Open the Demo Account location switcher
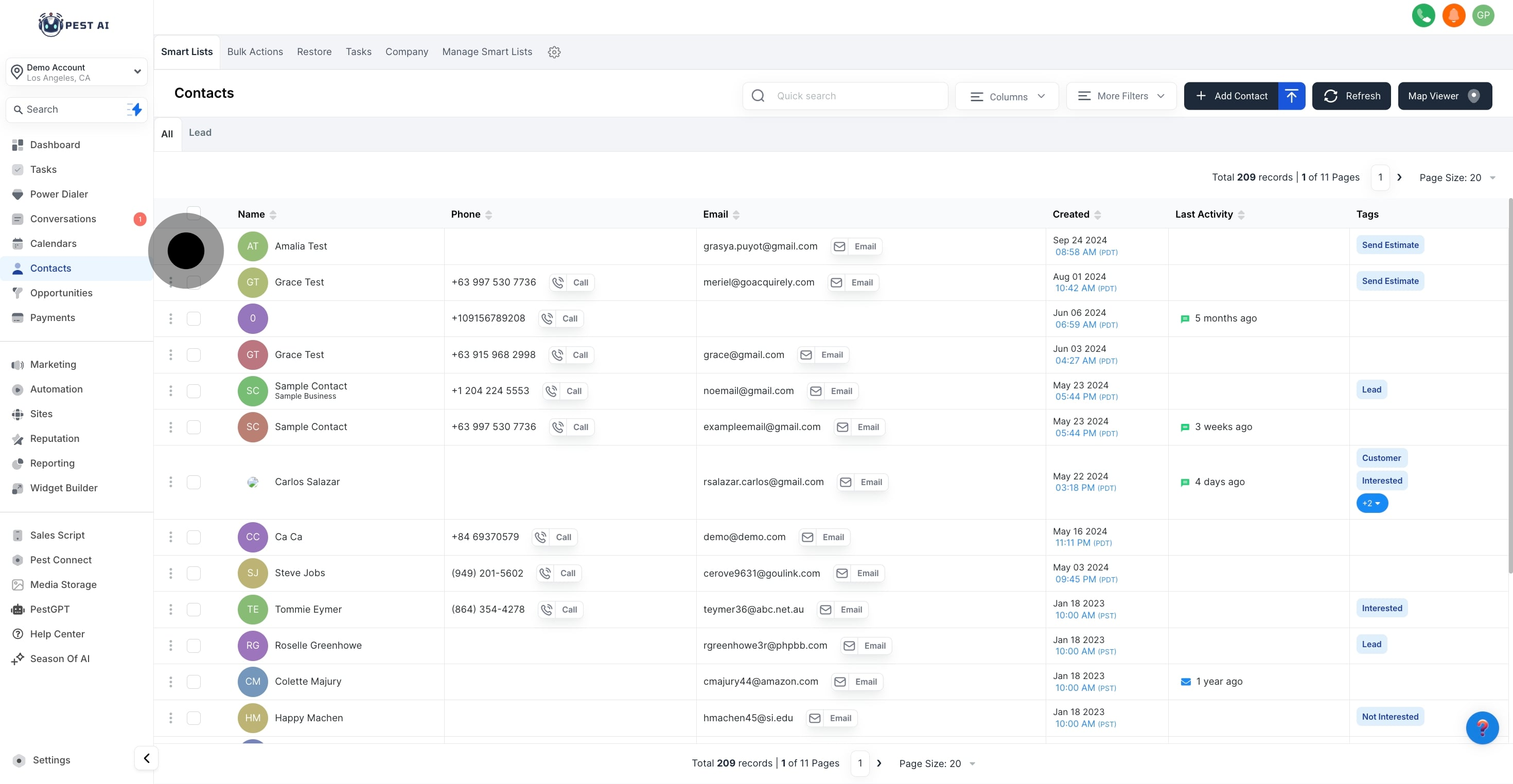Viewport: 1513px width, 784px height. click(76, 72)
